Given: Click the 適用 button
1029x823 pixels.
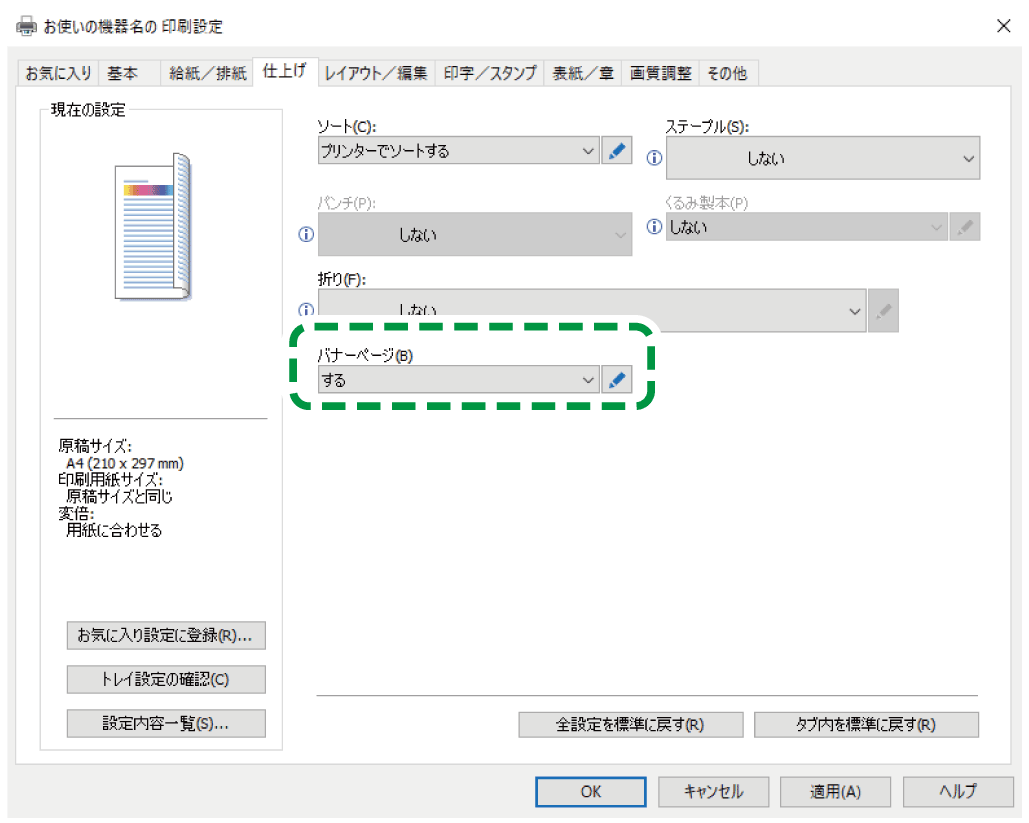Looking at the screenshot, I should pyautogui.click(x=835, y=791).
